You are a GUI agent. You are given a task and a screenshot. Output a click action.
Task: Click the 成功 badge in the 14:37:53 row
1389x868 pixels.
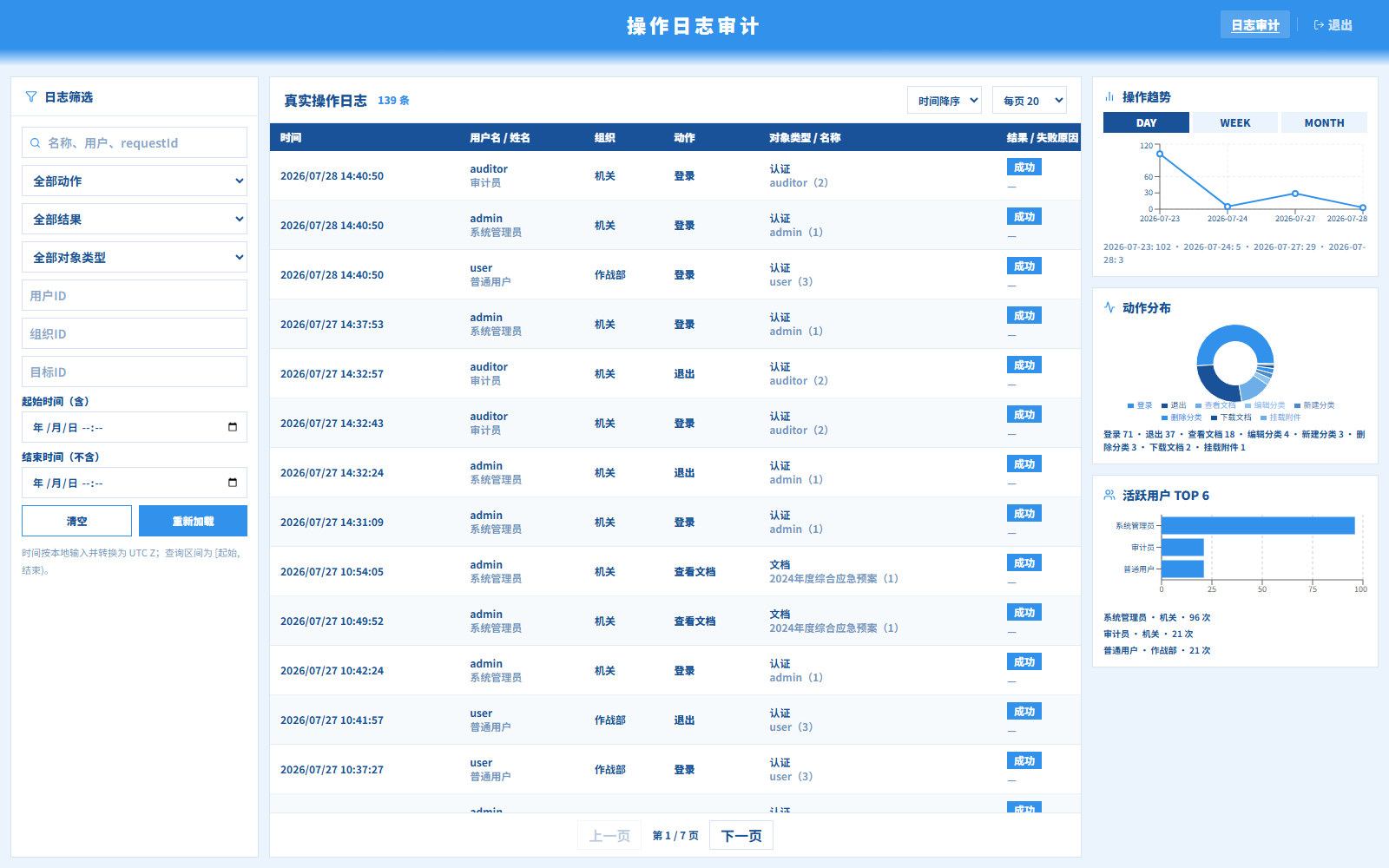pos(1024,315)
